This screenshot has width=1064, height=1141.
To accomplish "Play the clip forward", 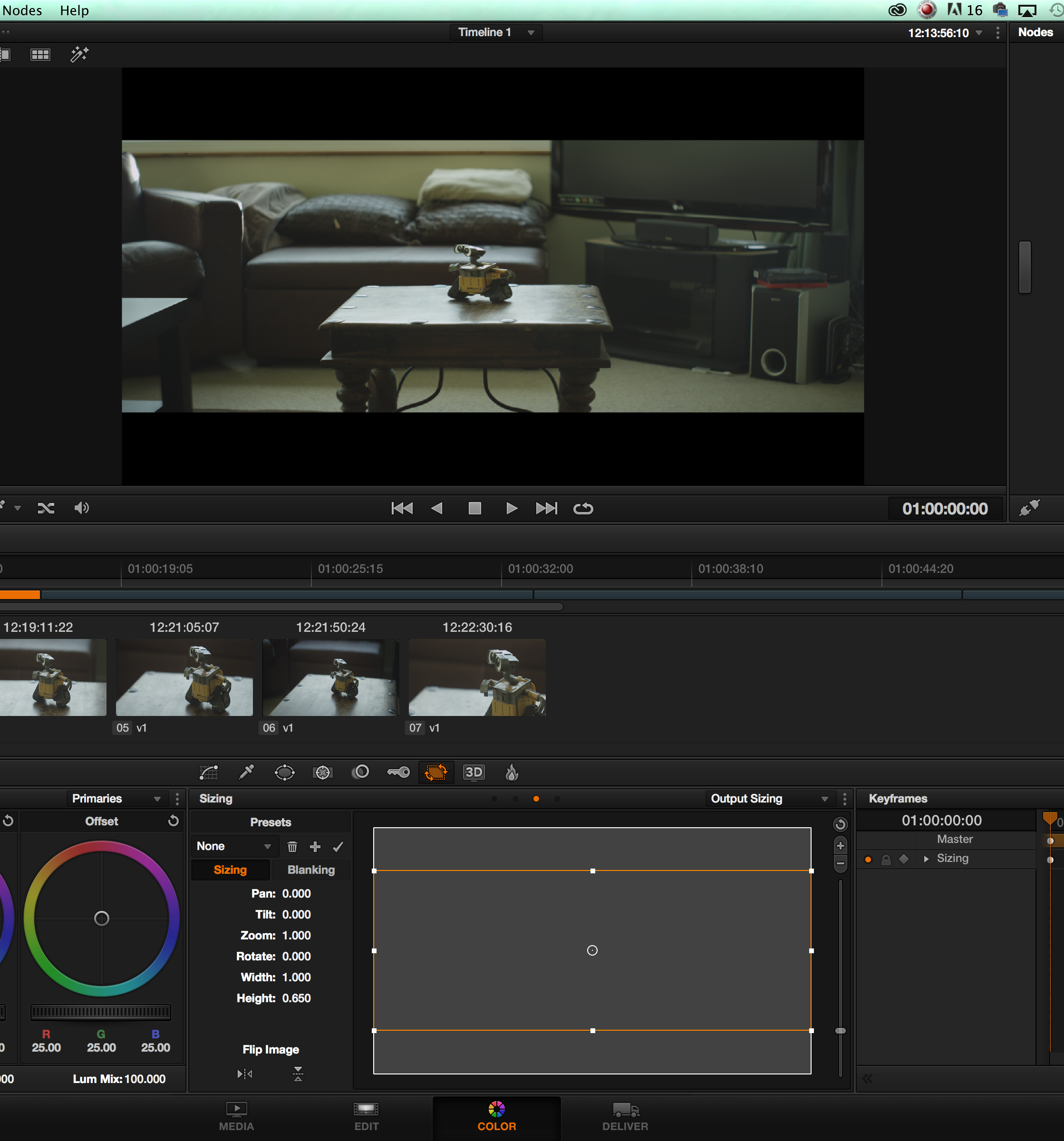I will [512, 508].
